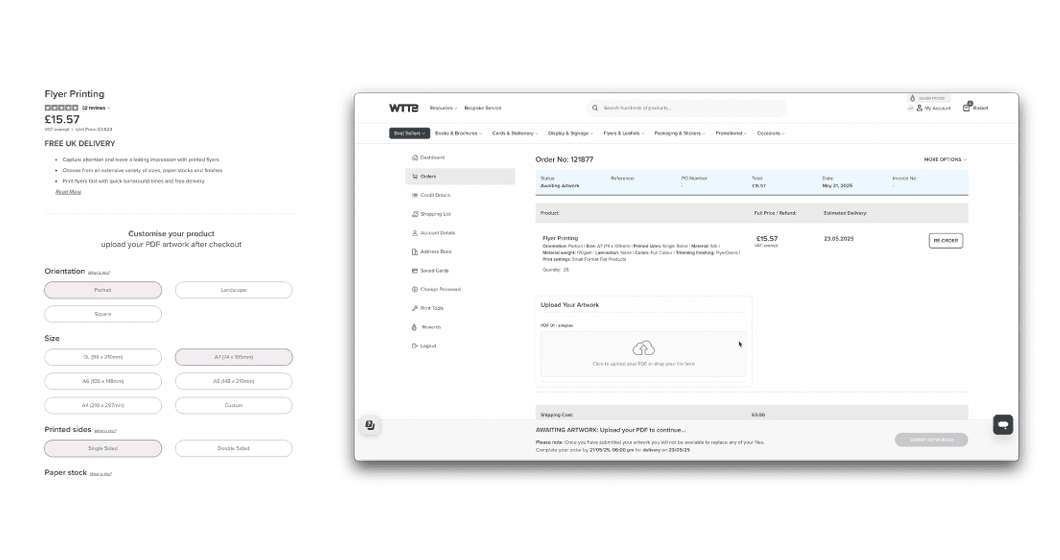1060x560 pixels.
Task: Expand the Best Sellers dropdown
Action: point(410,133)
